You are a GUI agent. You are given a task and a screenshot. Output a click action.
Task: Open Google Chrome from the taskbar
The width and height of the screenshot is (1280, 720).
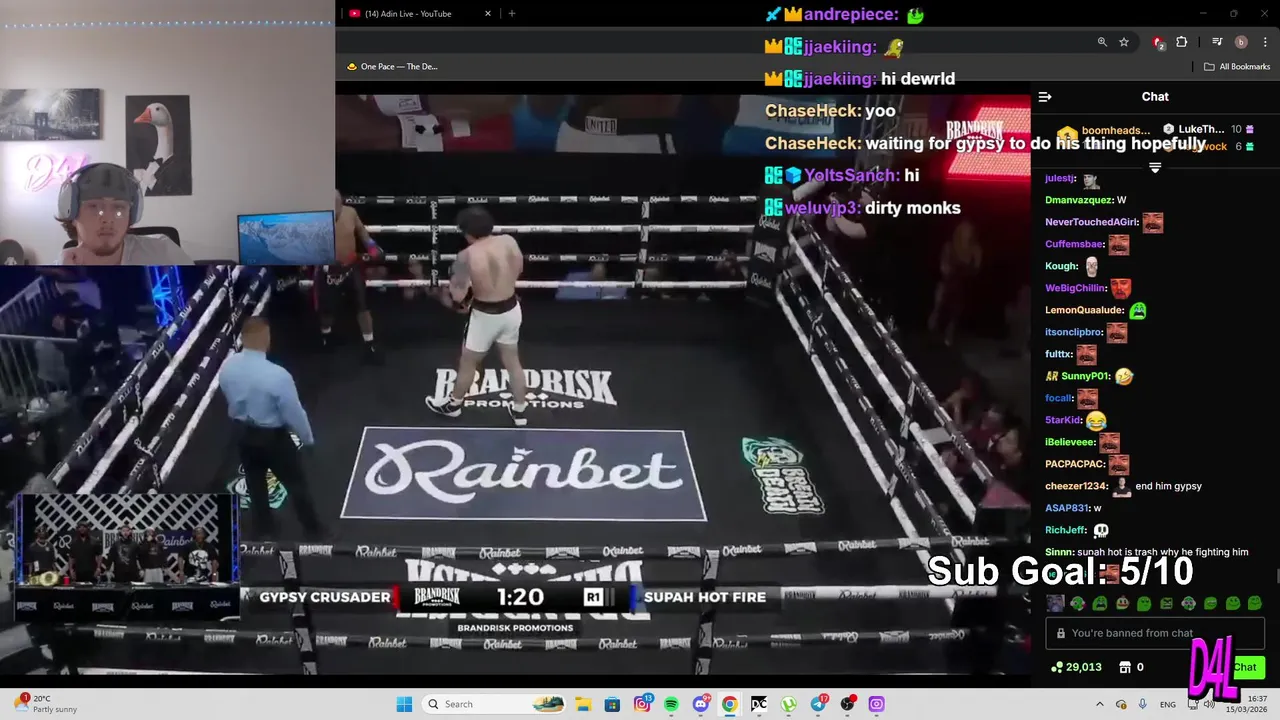pyautogui.click(x=730, y=704)
